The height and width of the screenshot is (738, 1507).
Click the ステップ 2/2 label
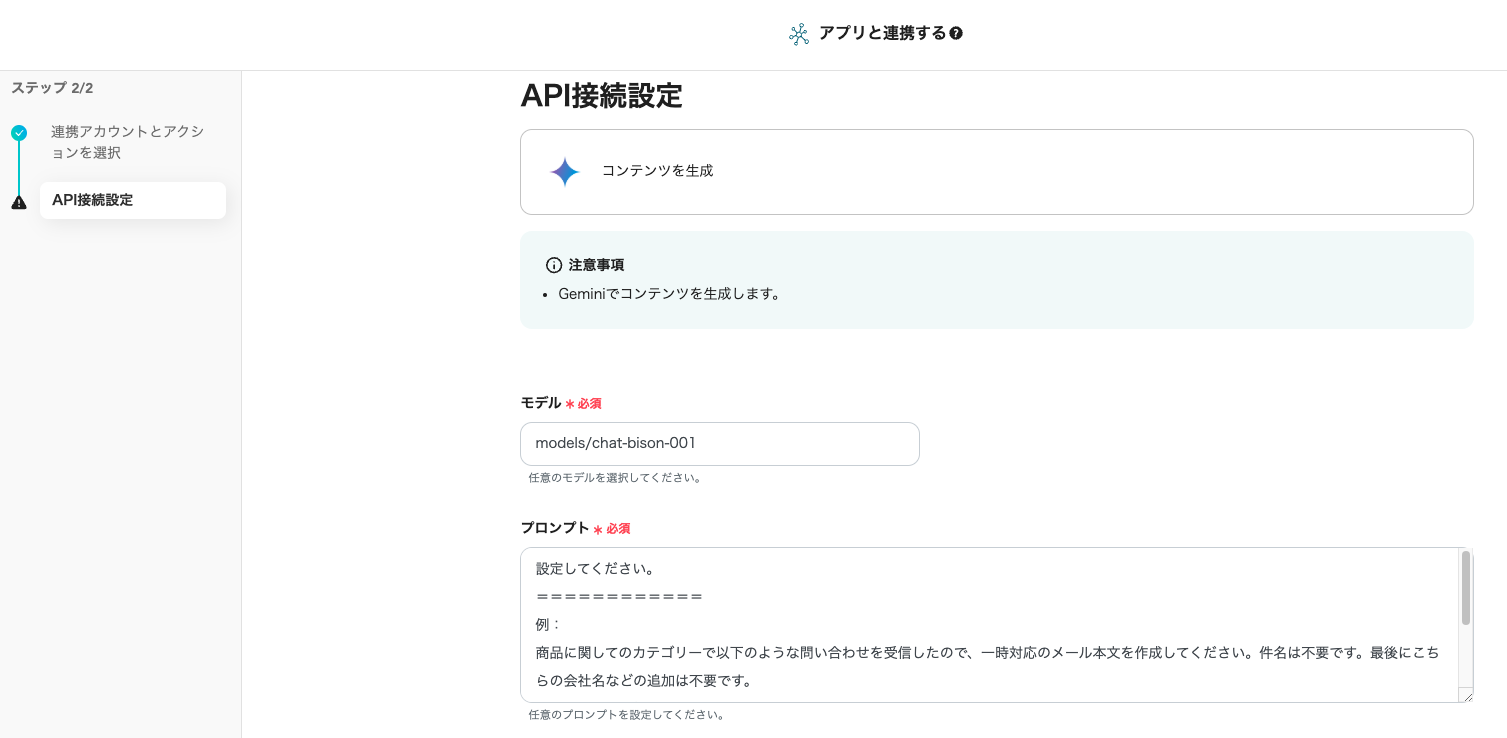click(x=52, y=88)
